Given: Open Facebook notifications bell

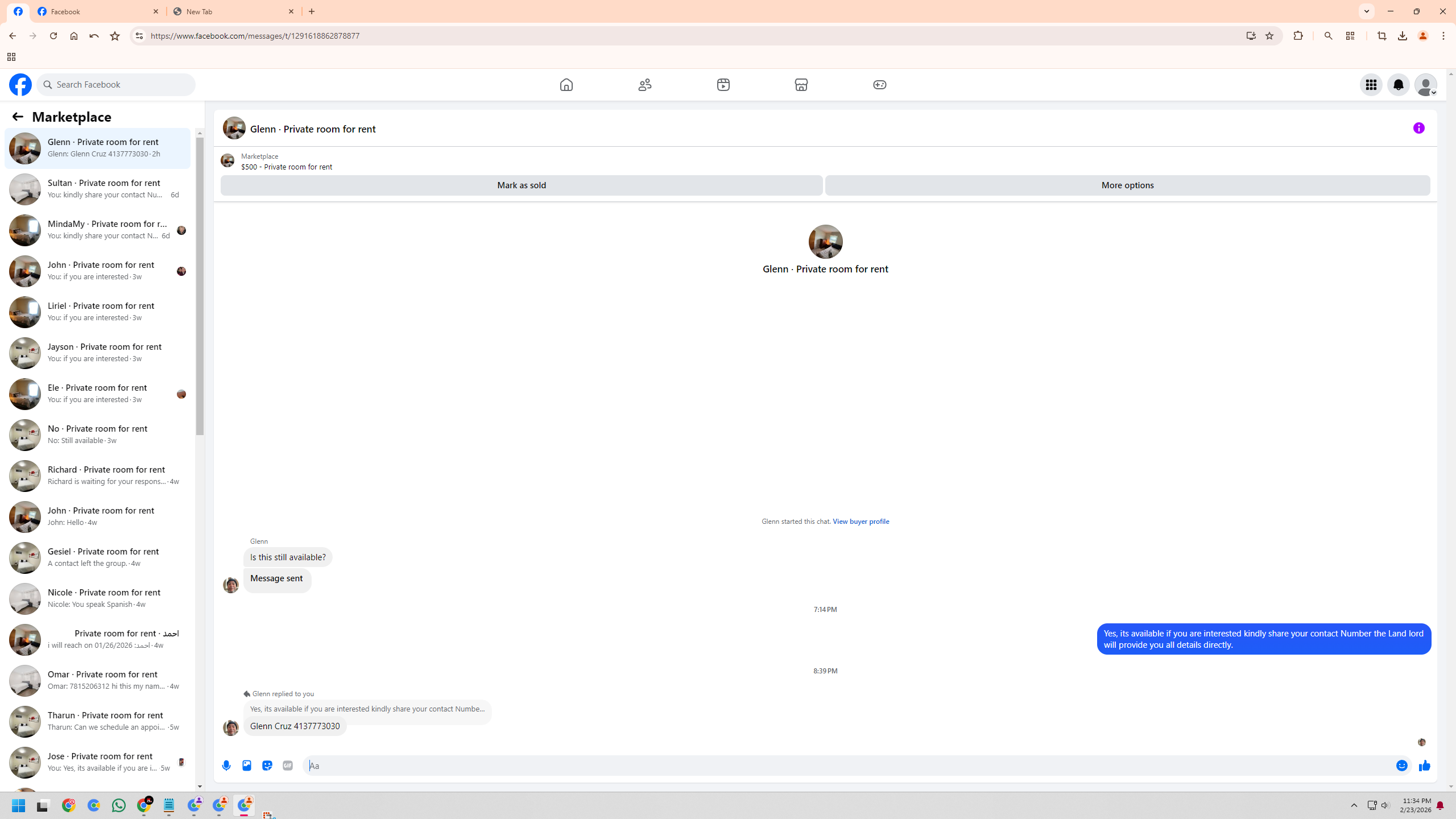Looking at the screenshot, I should (x=1398, y=85).
